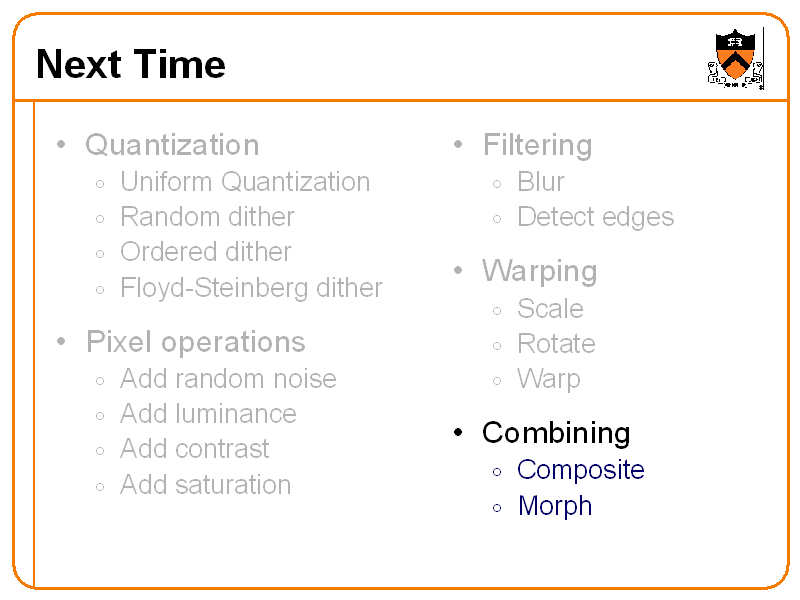
Task: Click the Ordered dither text
Action: coord(206,252)
